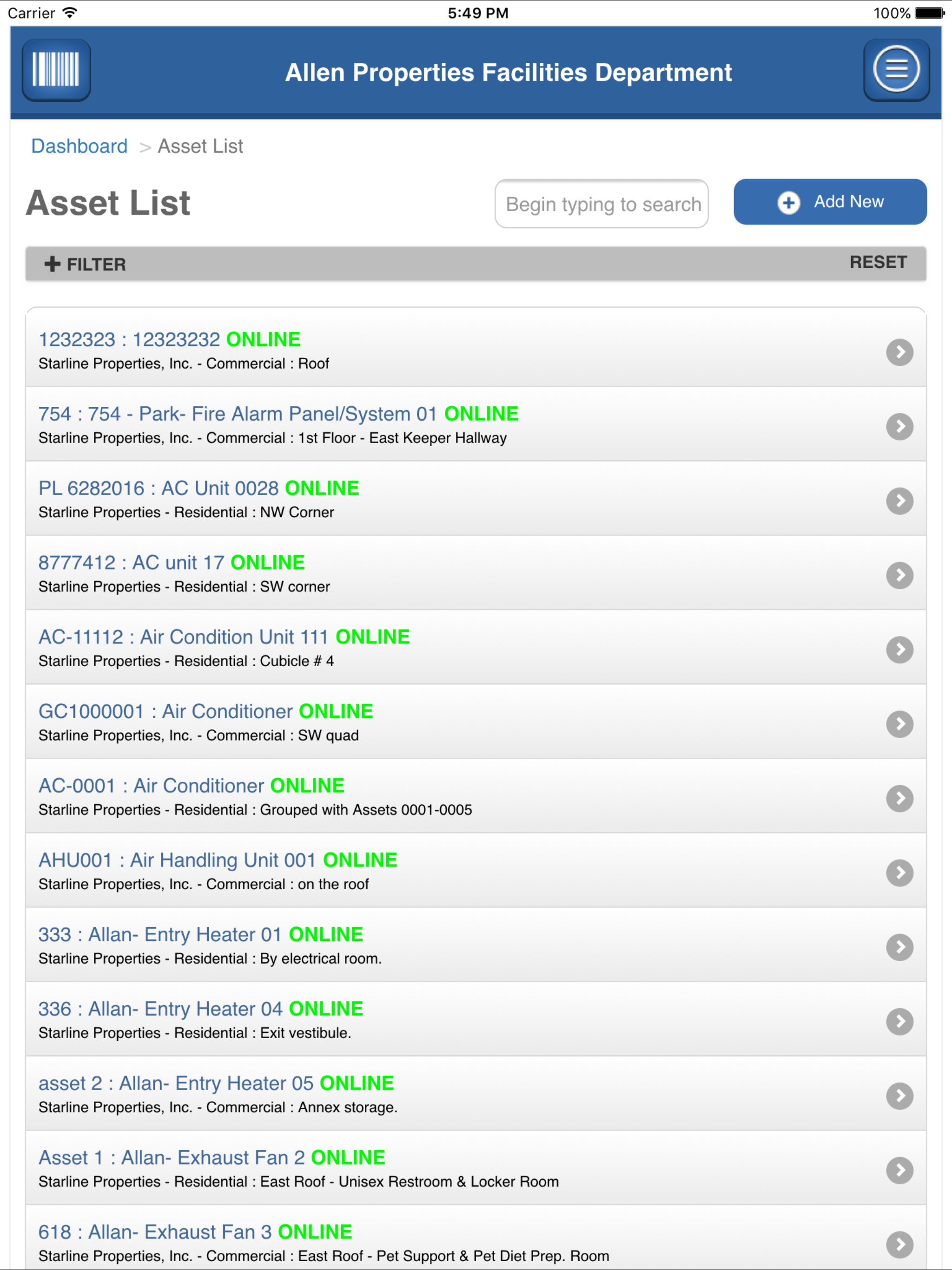Tap the arrow icon for Air Handling Unit 001
The width and height of the screenshot is (952, 1270).
tap(899, 873)
